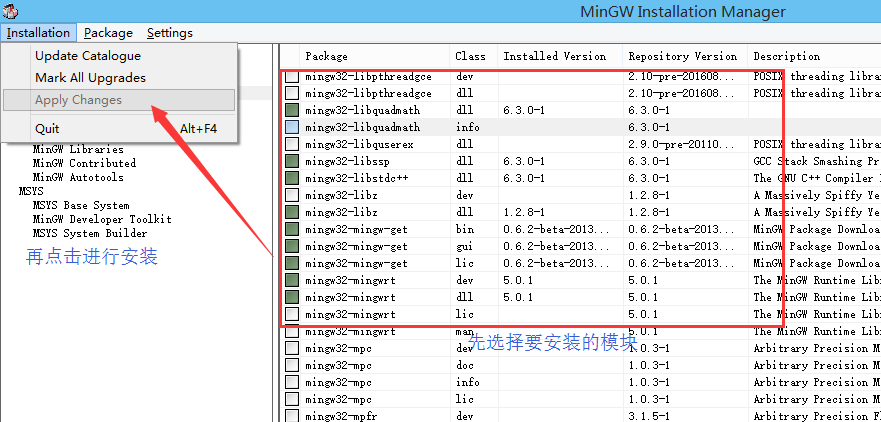Sort by the Class column header
The width and height of the screenshot is (881, 422).
pyautogui.click(x=473, y=56)
